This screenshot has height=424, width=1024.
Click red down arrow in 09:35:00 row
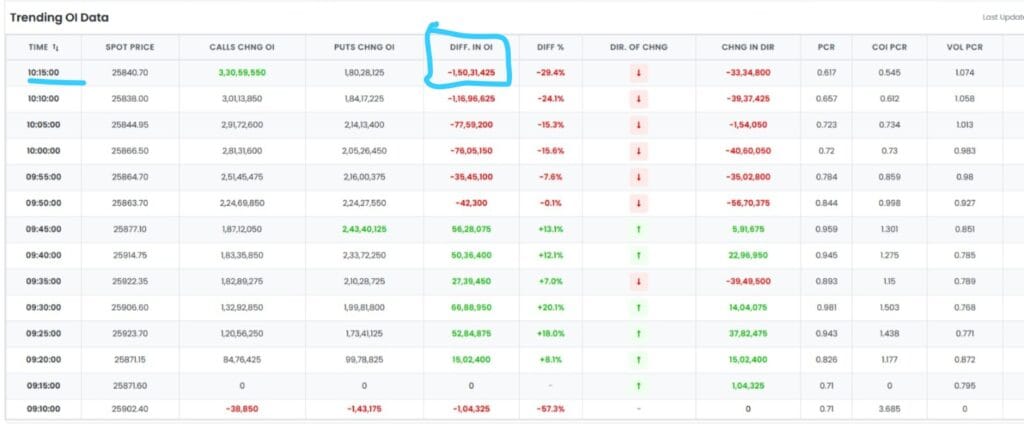tap(637, 280)
